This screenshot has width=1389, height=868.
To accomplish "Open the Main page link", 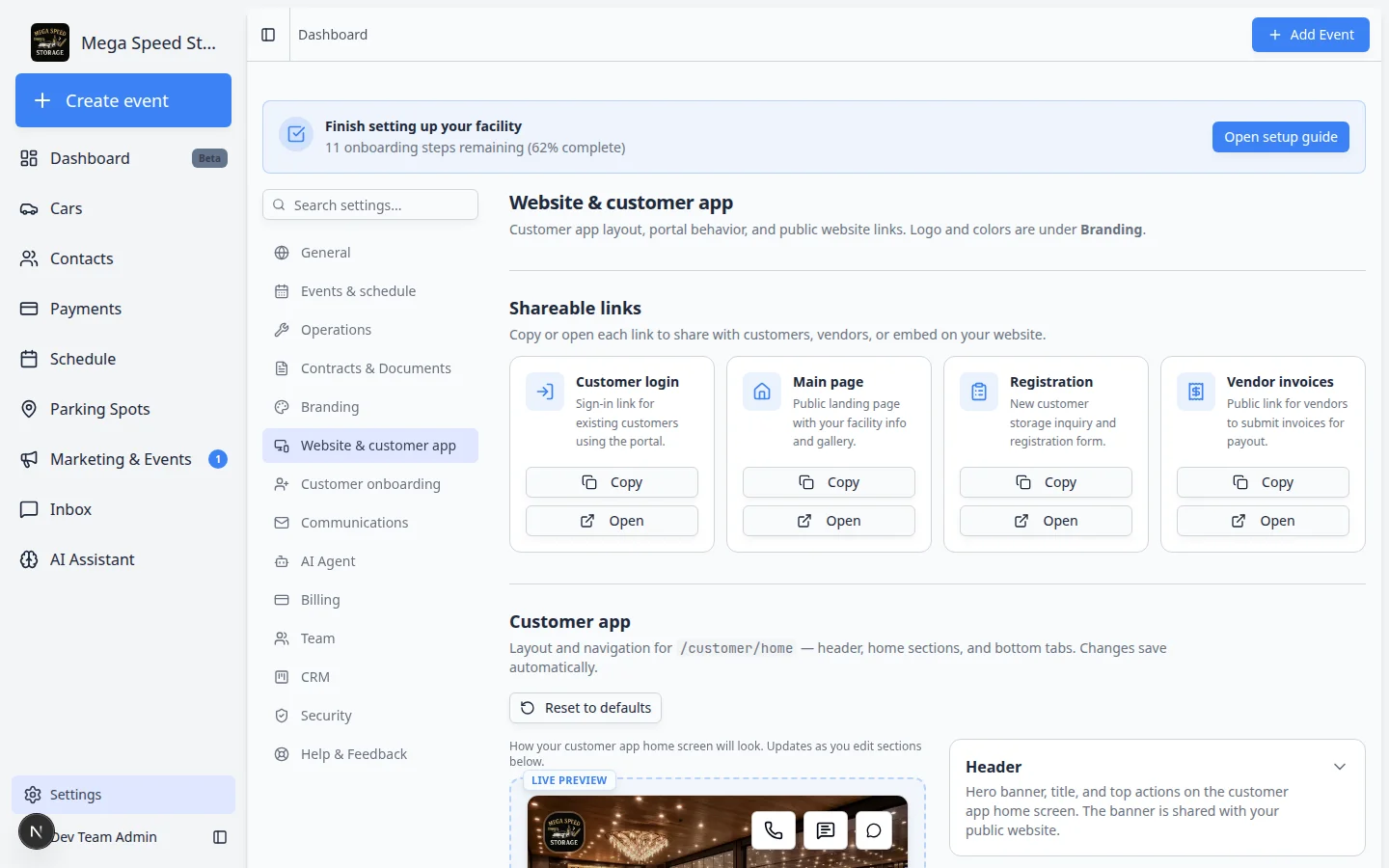I will [829, 521].
